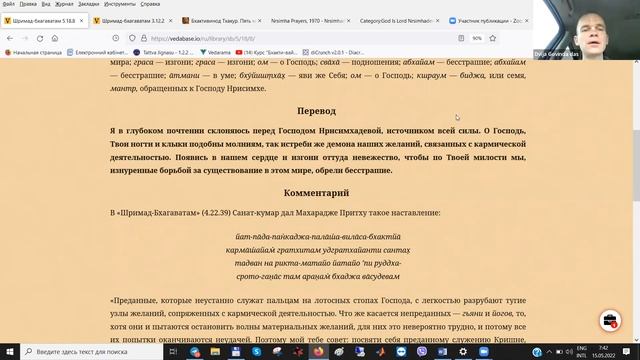Click the Windows taskbar search box

point(92,351)
